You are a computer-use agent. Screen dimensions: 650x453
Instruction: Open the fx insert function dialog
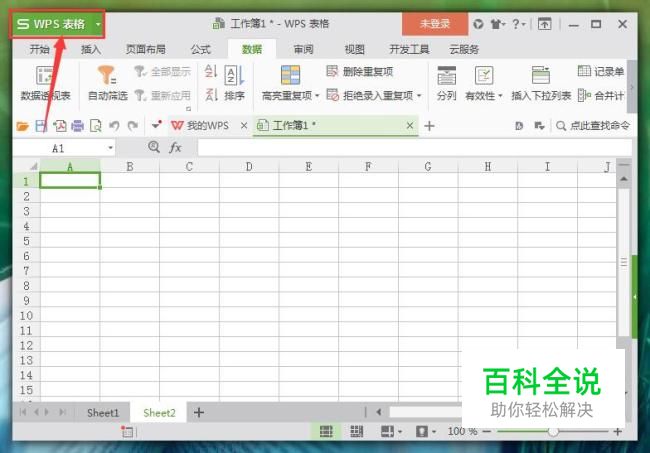click(175, 148)
